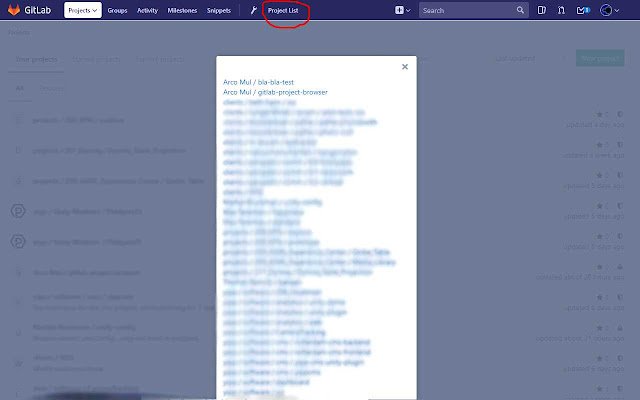
Task: Open the Todos checkmark icon
Action: click(x=583, y=10)
